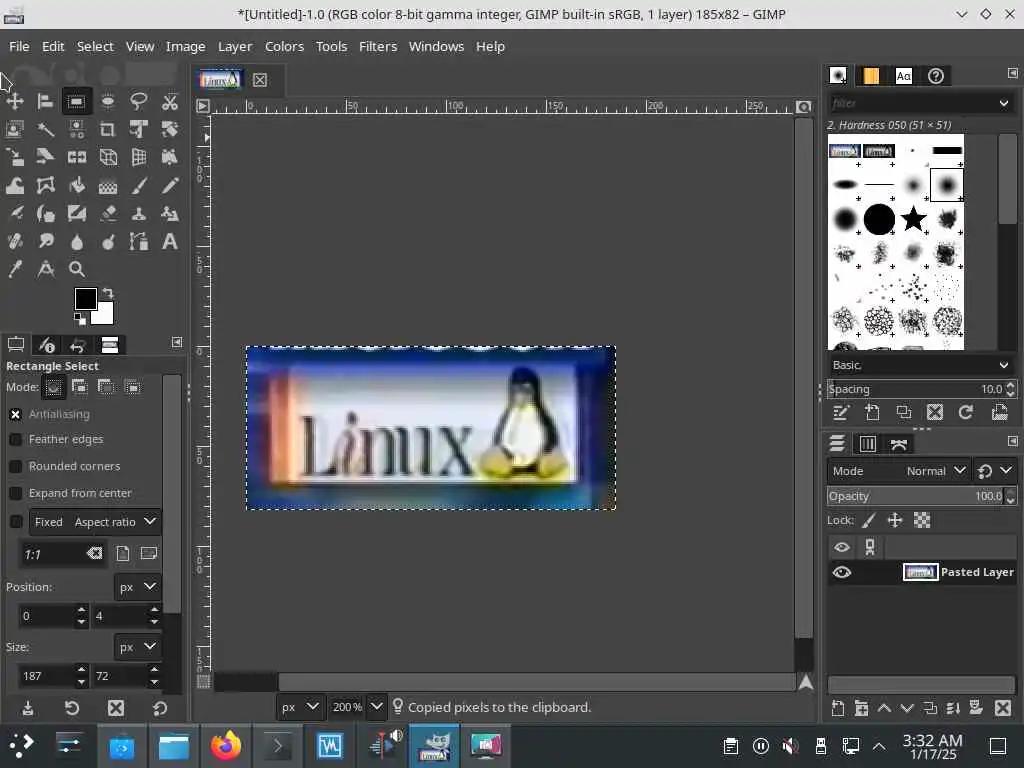Adjust the layer Opacity slider
This screenshot has width=1024, height=768.
point(921,496)
